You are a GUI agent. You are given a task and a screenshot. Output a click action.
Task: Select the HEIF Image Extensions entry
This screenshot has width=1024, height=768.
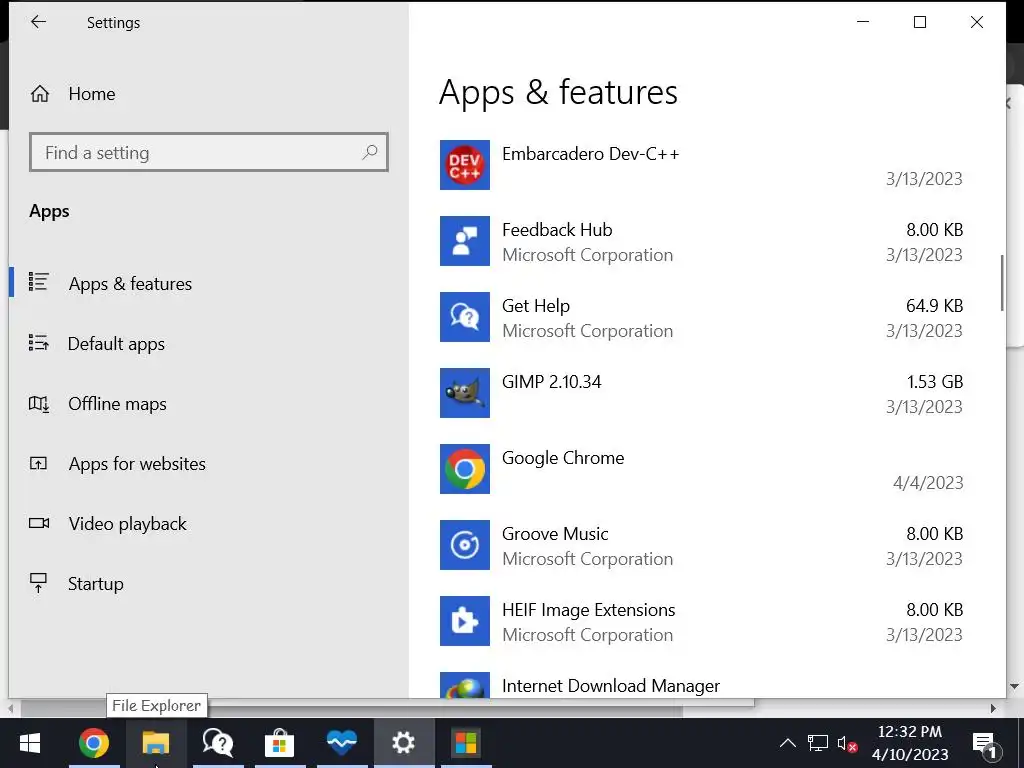701,620
